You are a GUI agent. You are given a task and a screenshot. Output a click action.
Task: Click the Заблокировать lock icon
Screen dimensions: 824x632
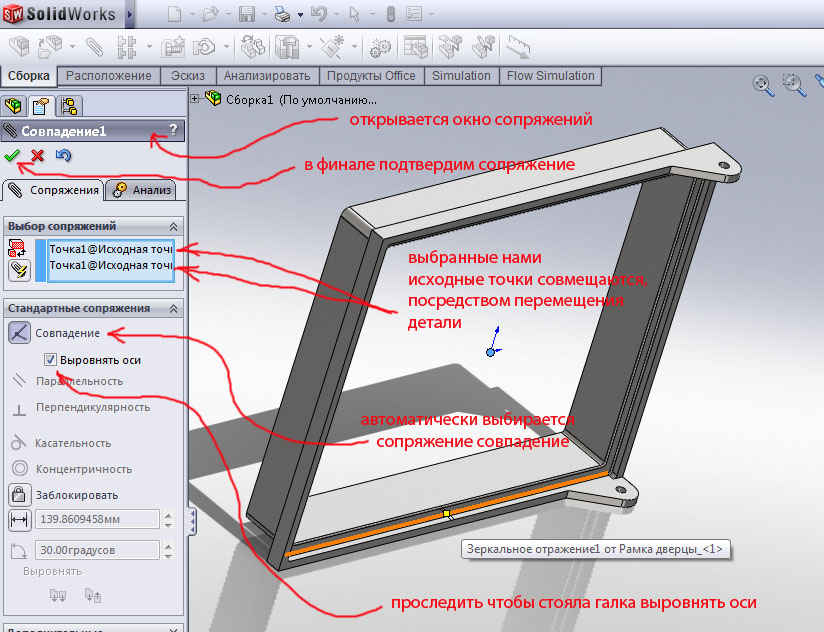(19, 494)
